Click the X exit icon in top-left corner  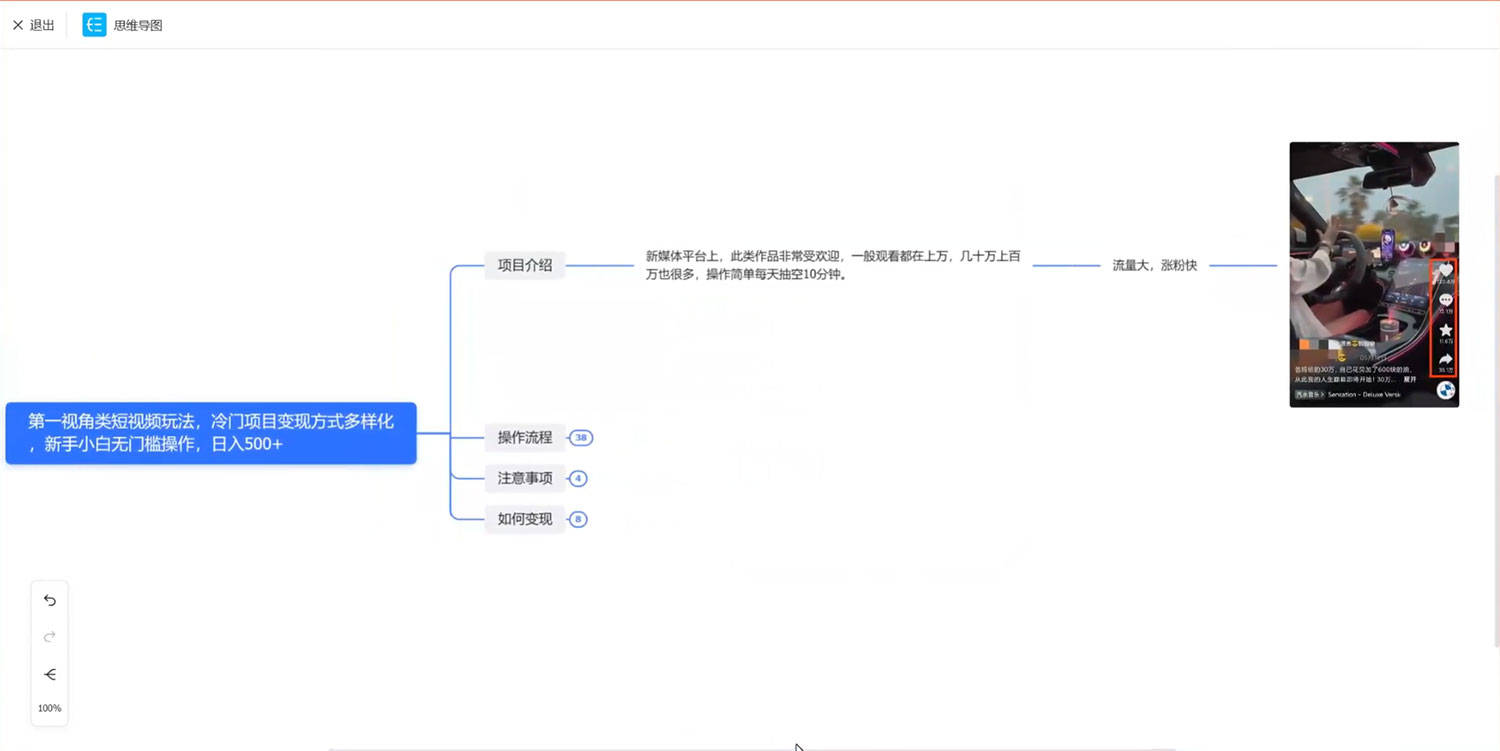pos(16,24)
